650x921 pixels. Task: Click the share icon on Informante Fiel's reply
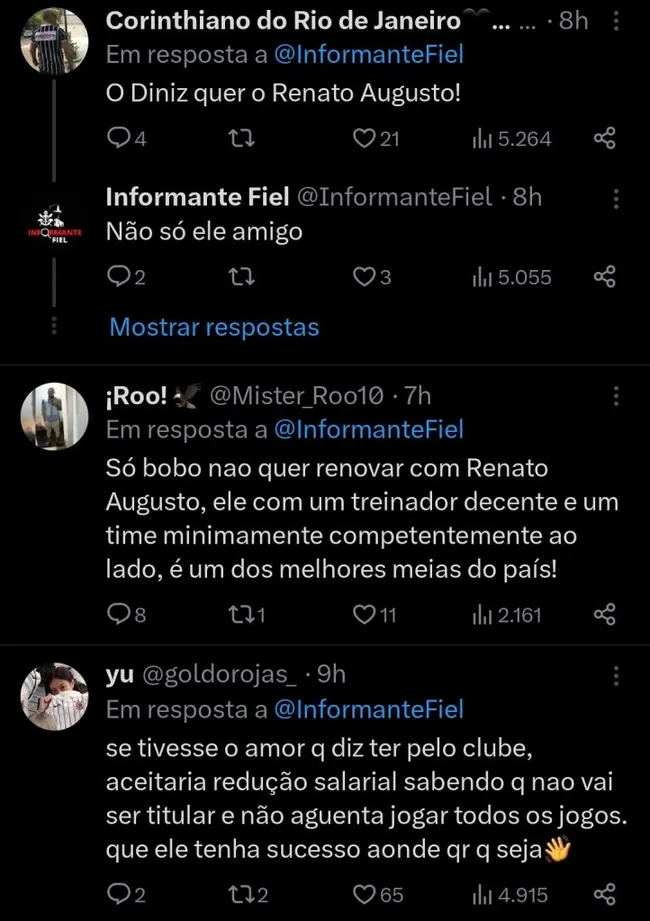click(605, 277)
